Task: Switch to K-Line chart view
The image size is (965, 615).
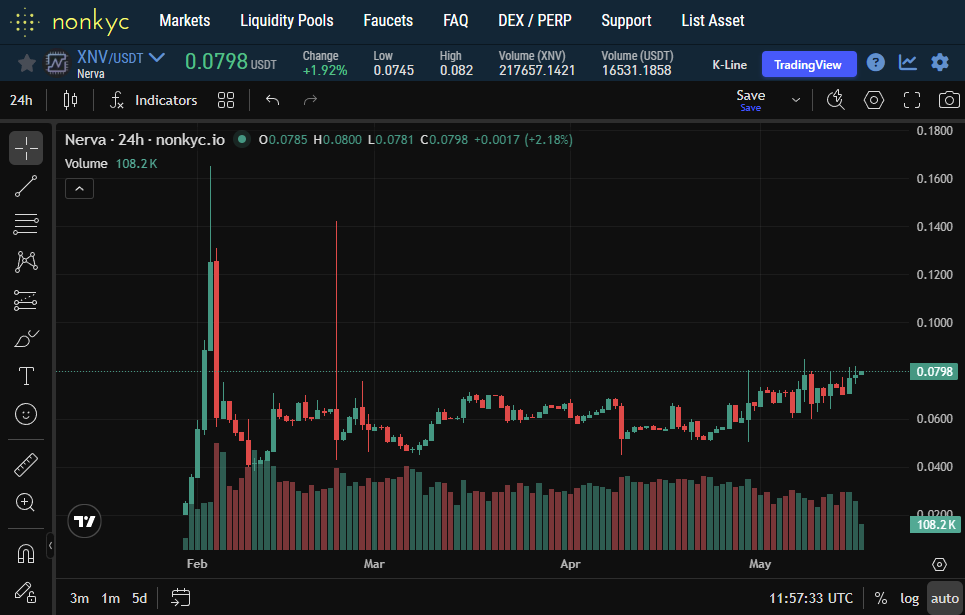Action: point(730,65)
